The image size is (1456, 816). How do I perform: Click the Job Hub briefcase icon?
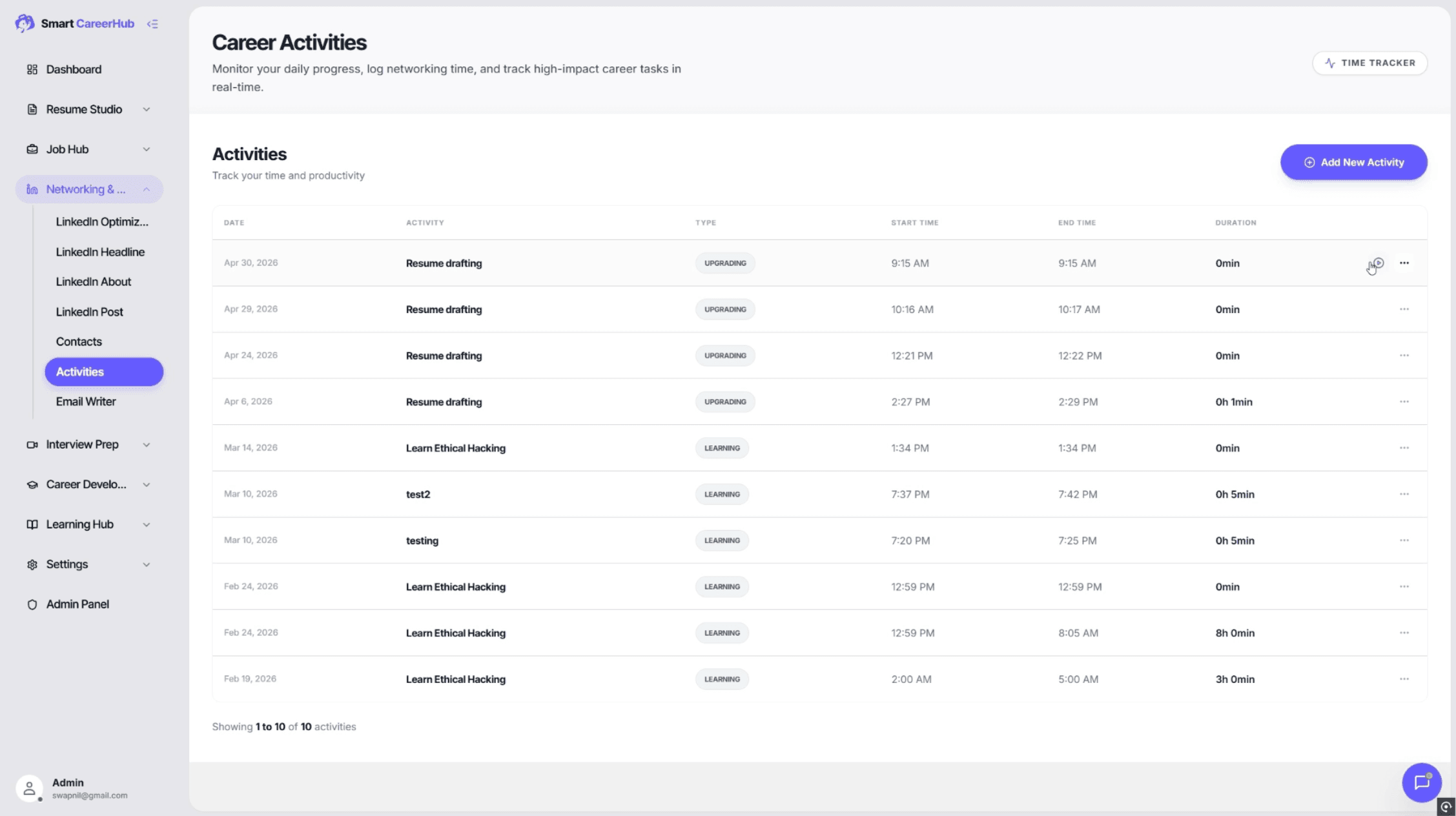click(32, 149)
